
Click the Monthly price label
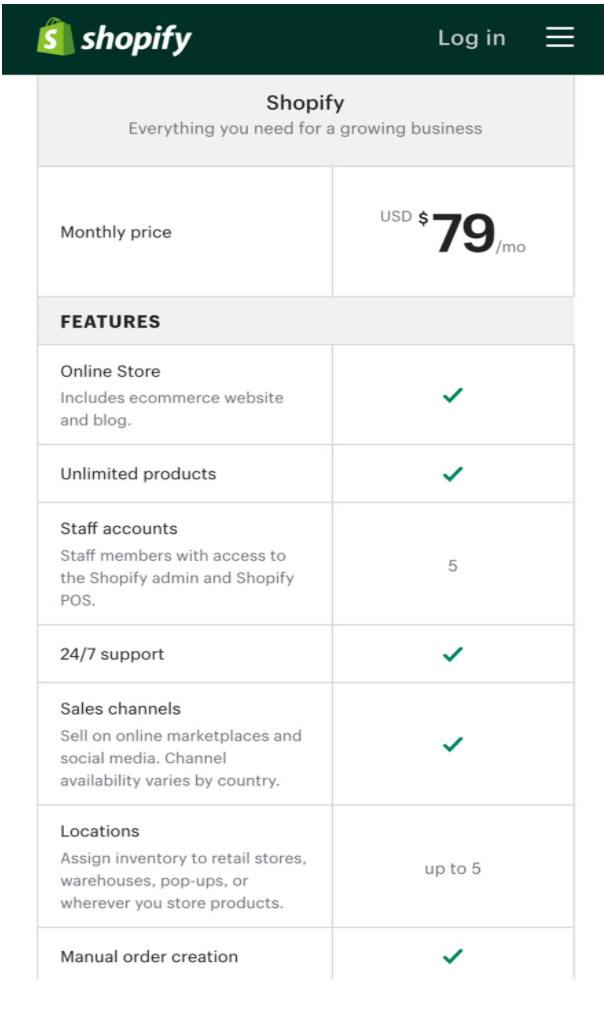point(116,232)
